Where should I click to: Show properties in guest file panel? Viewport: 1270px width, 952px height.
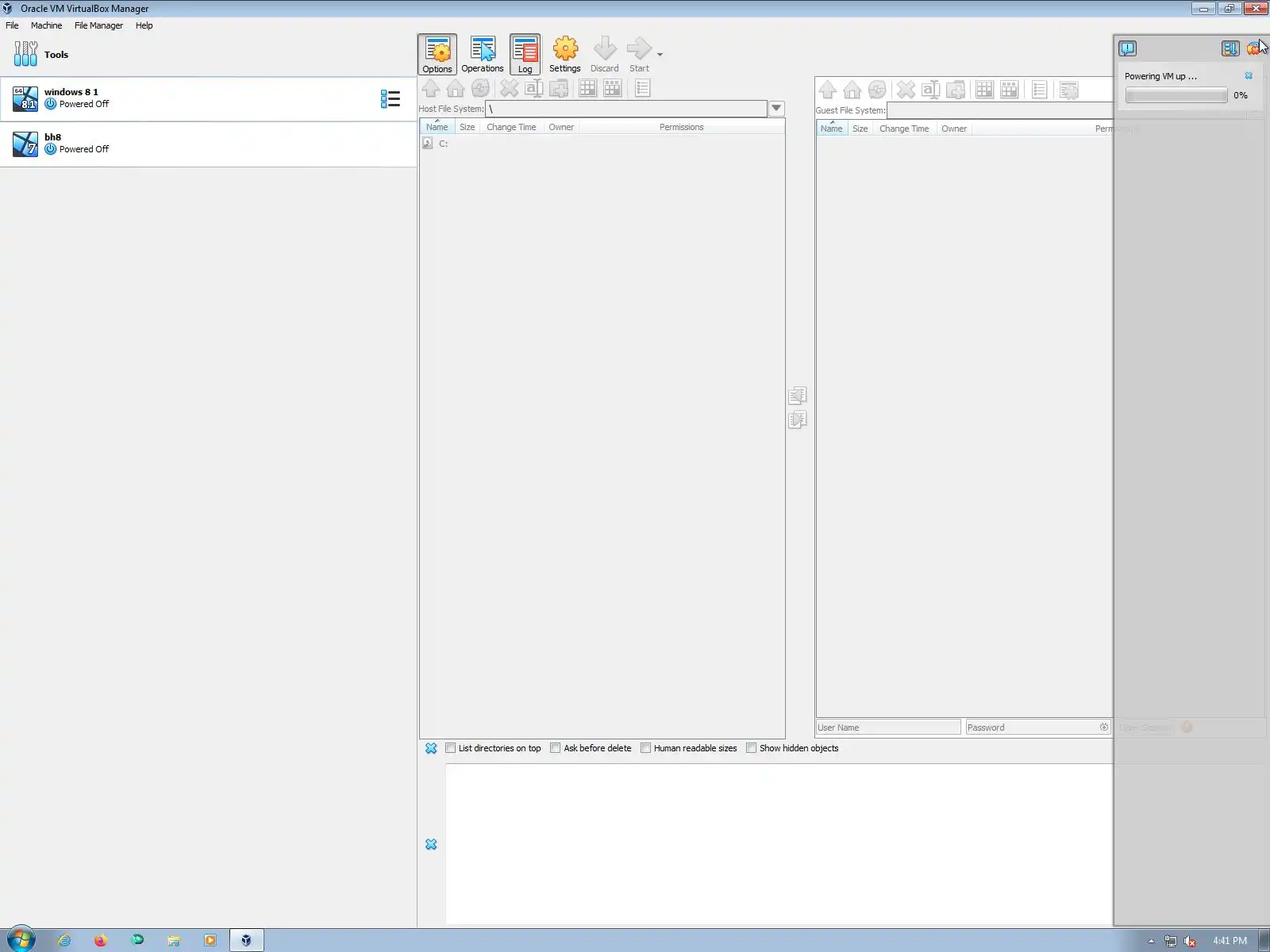click(x=1040, y=90)
